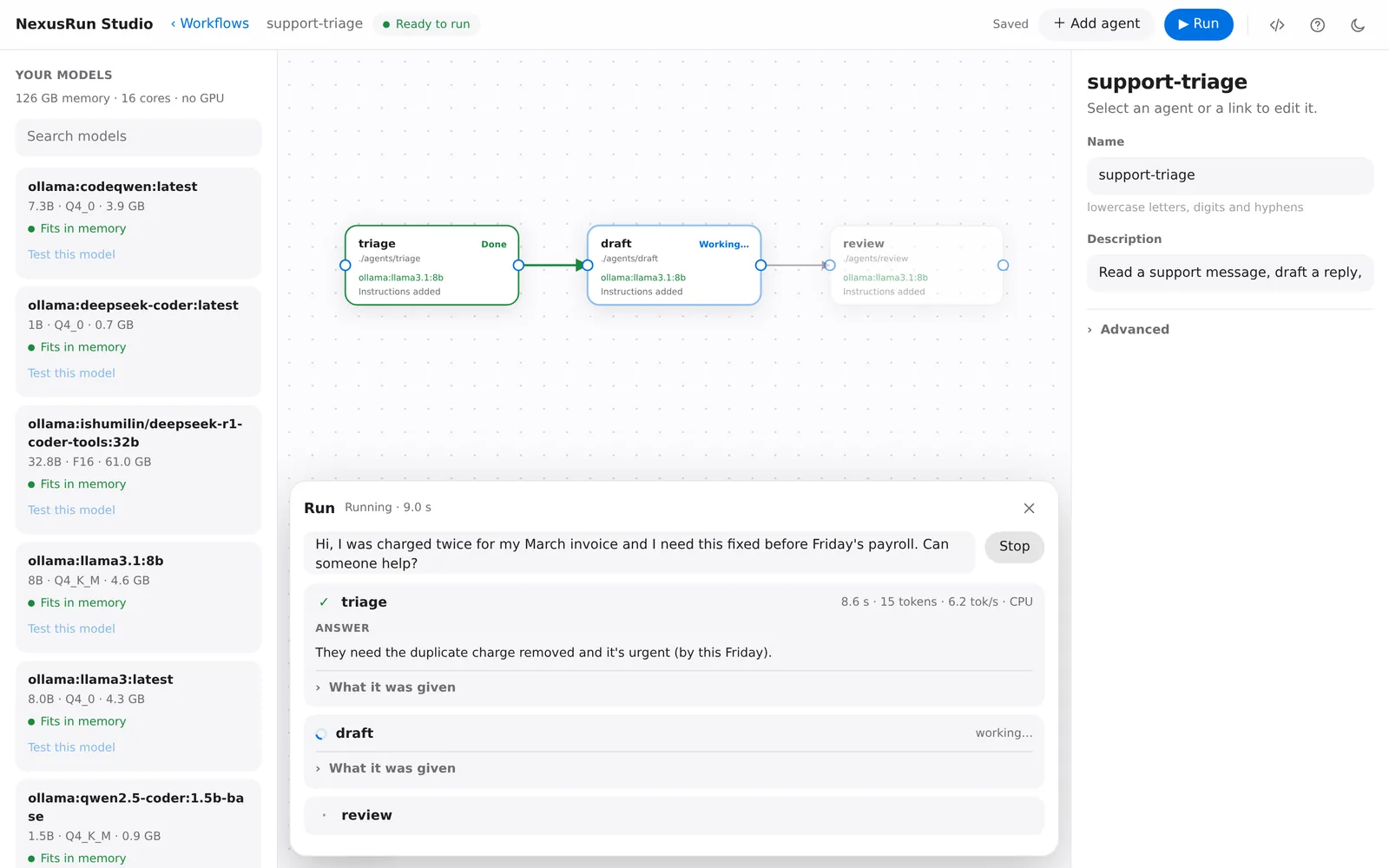This screenshot has height=868, width=1389.
Task: Click the triage node's input connector
Action: tap(346, 266)
